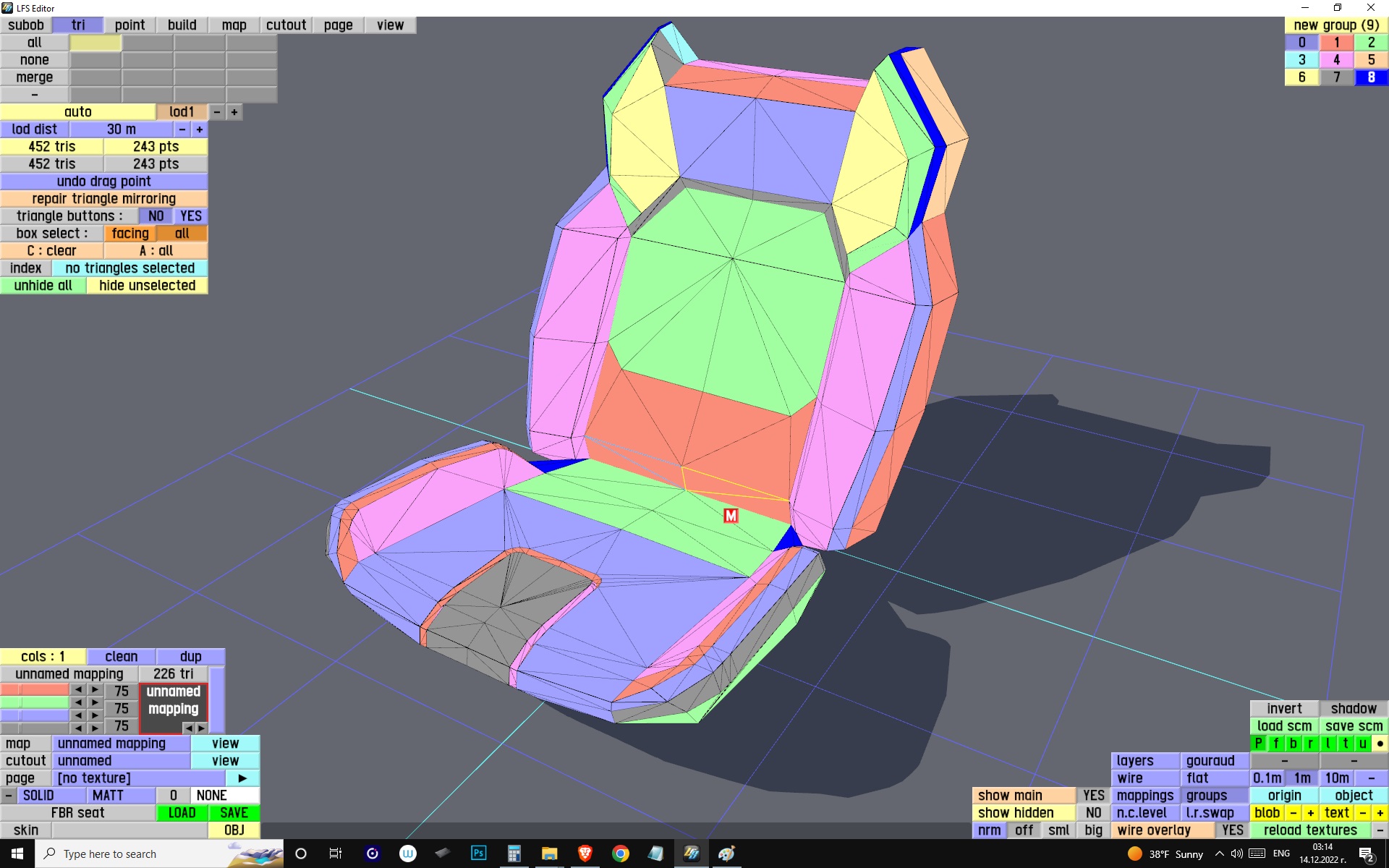Image resolution: width=1389 pixels, height=868 pixels.
Task: Open the cutout mode tab
Action: [286, 25]
